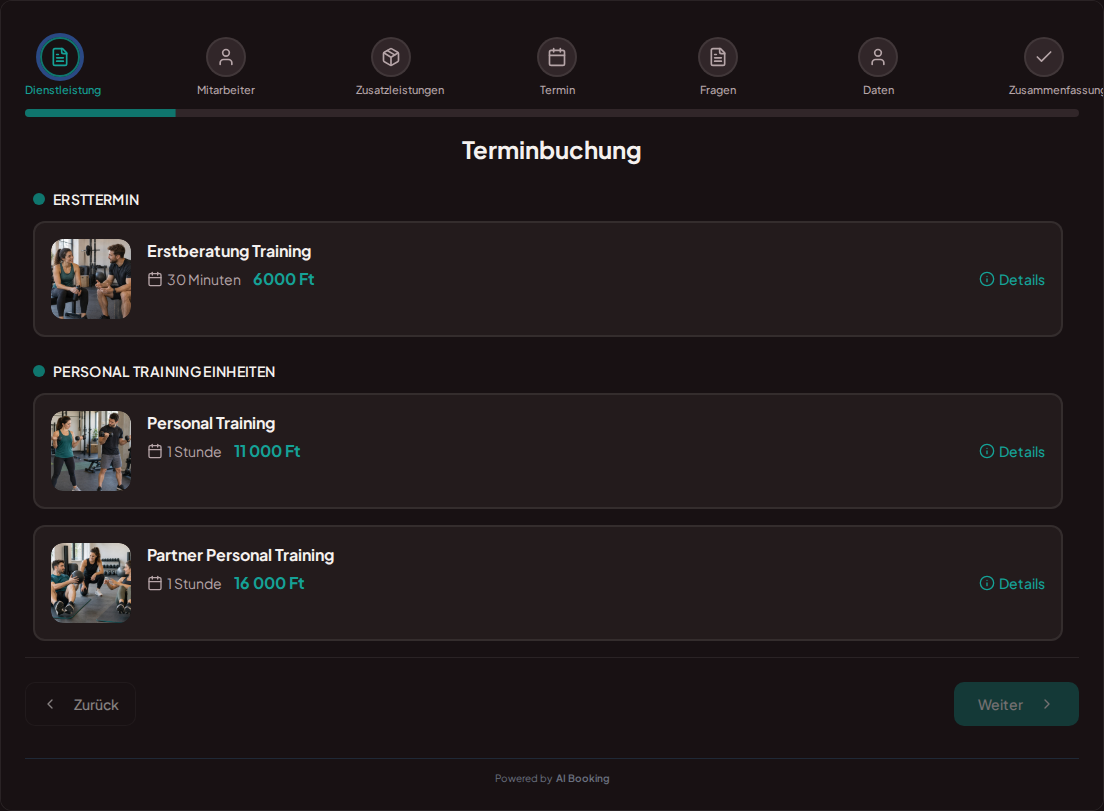Click the Personal Training thumbnail photo
Screen dimensions: 1104x811
(91, 451)
